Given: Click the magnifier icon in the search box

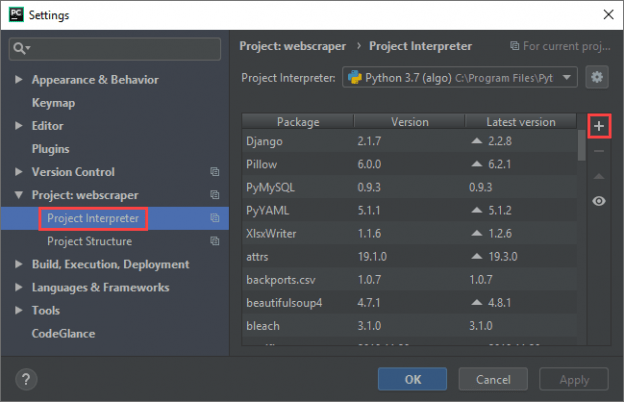Looking at the screenshot, I should point(20,49).
